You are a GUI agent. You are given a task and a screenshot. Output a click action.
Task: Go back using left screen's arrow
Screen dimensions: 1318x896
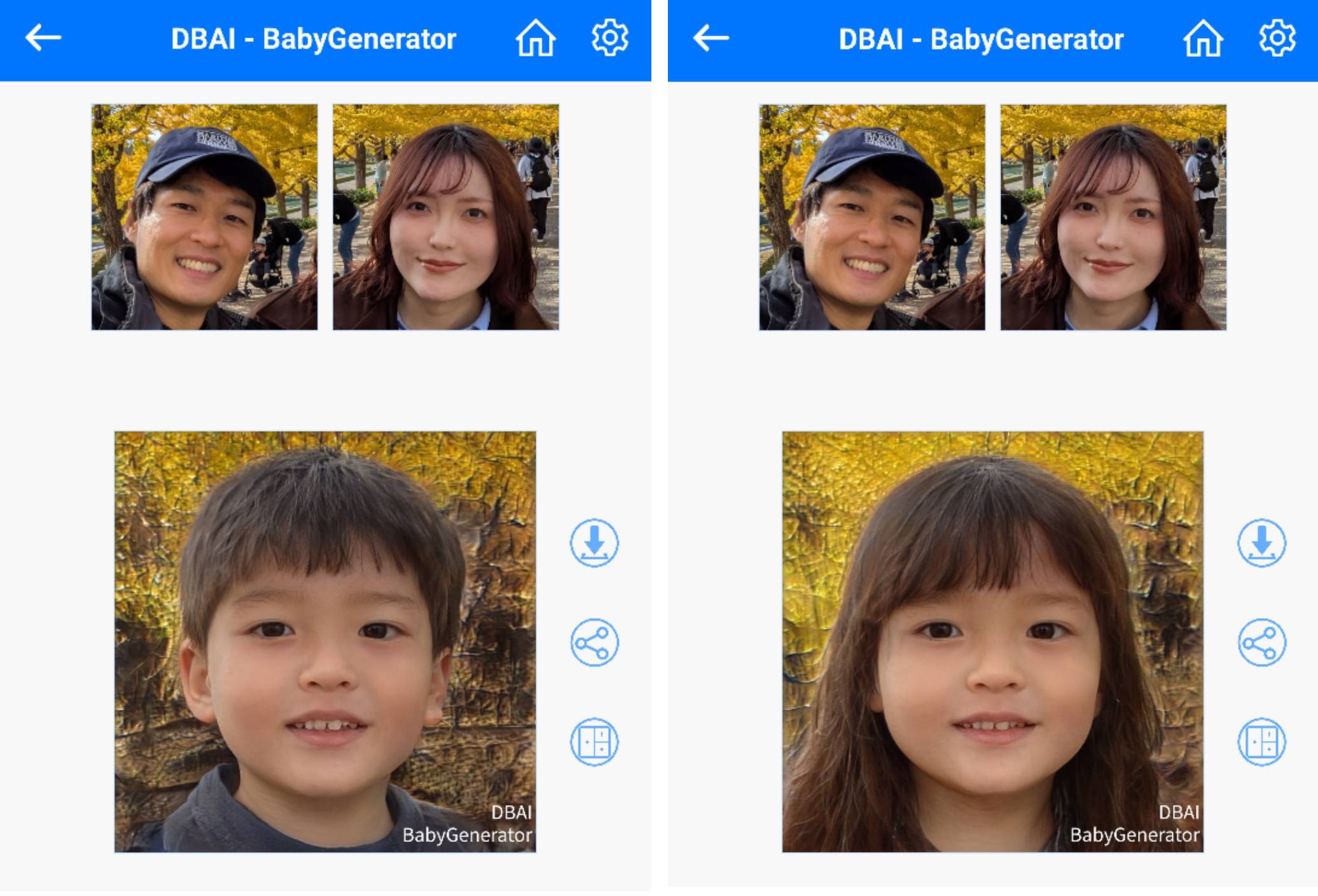click(43, 38)
